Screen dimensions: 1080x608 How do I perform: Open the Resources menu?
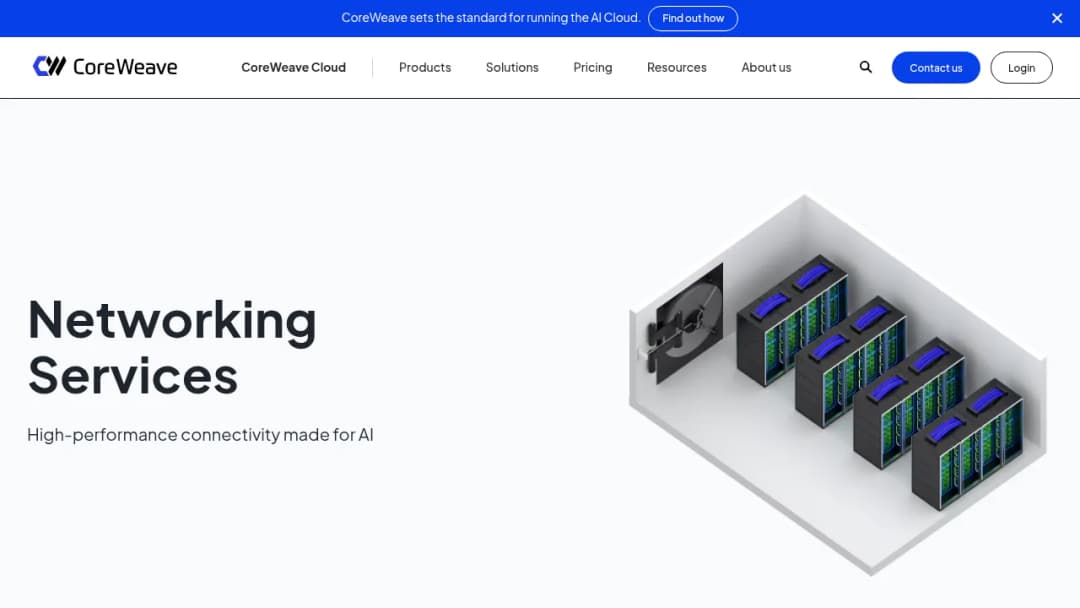tap(676, 67)
